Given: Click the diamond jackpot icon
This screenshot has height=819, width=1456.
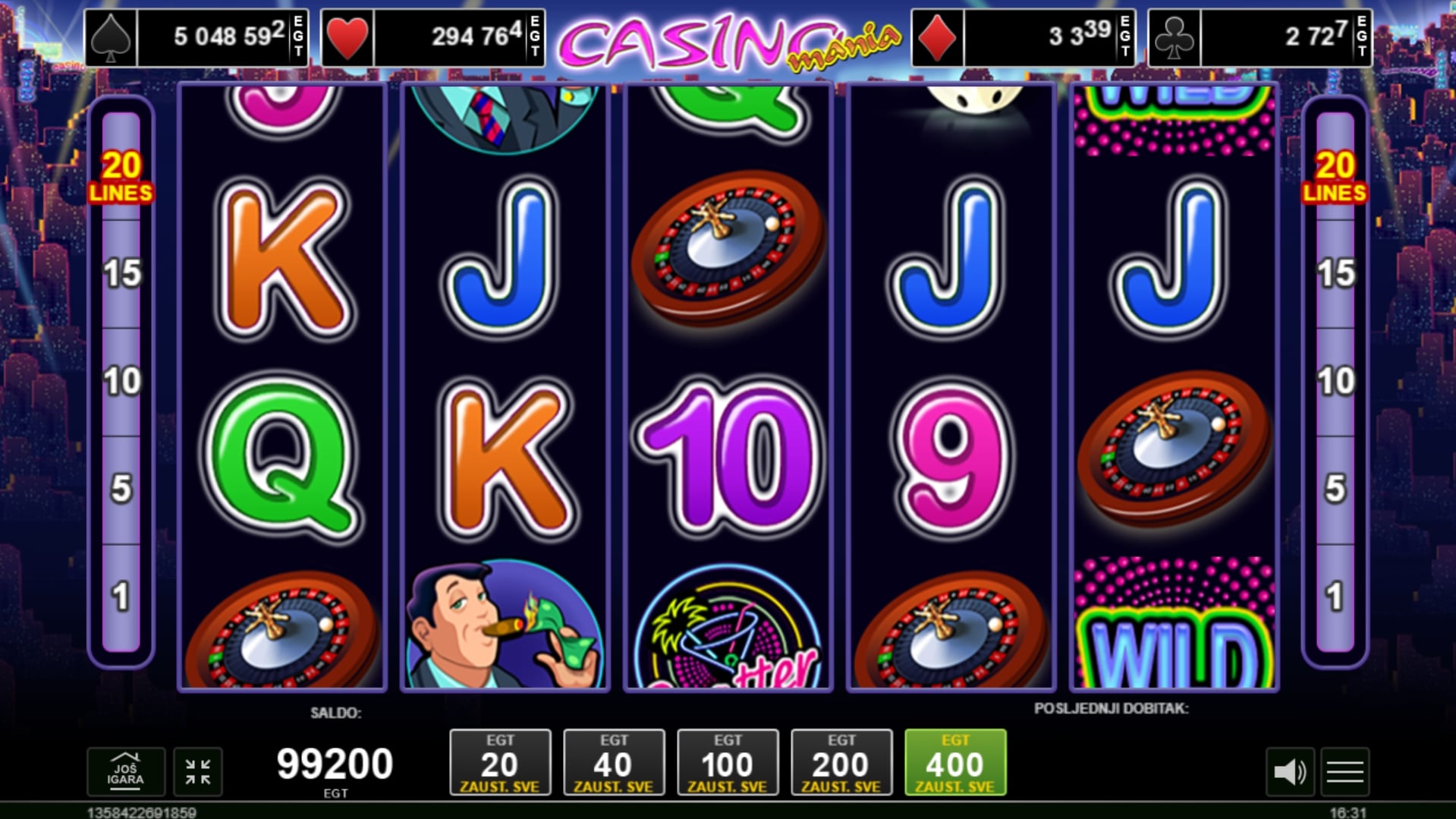Looking at the screenshot, I should (x=937, y=37).
